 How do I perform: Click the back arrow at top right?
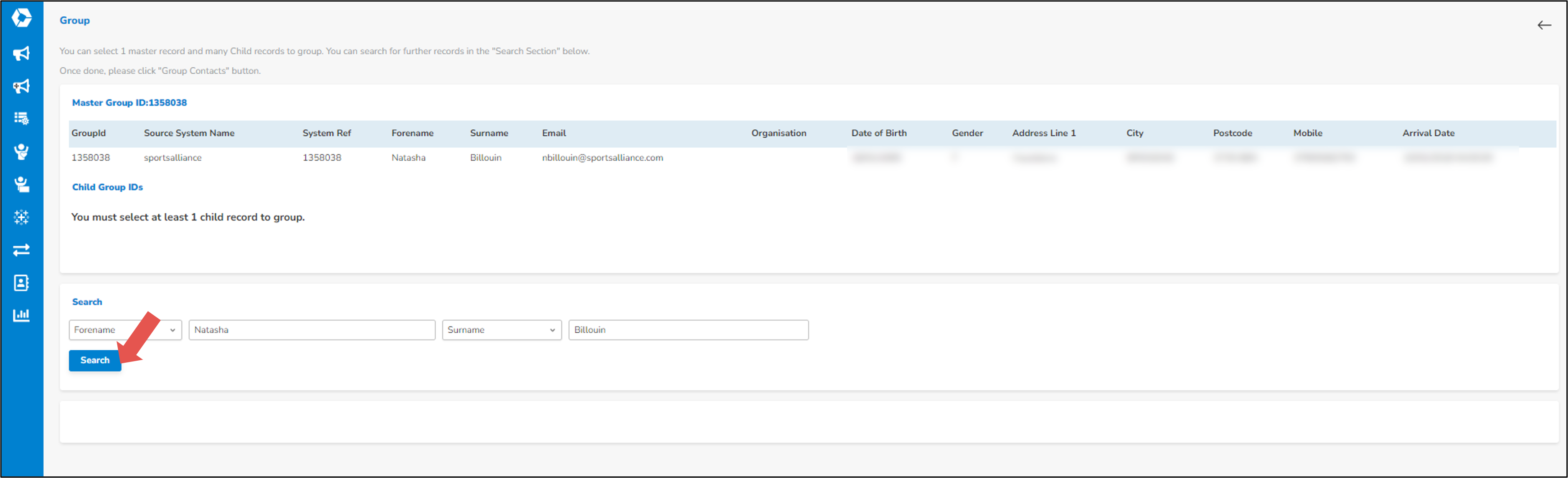pyautogui.click(x=1544, y=25)
